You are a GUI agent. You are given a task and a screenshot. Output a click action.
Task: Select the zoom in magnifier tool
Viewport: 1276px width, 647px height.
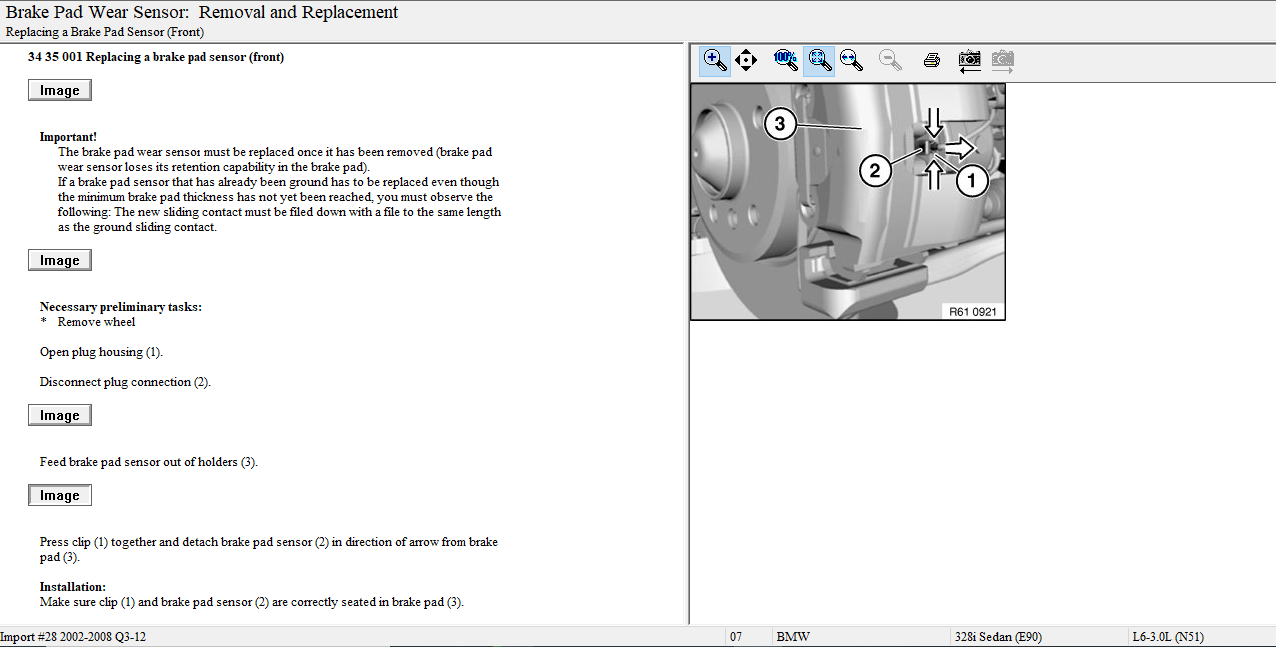[715, 61]
